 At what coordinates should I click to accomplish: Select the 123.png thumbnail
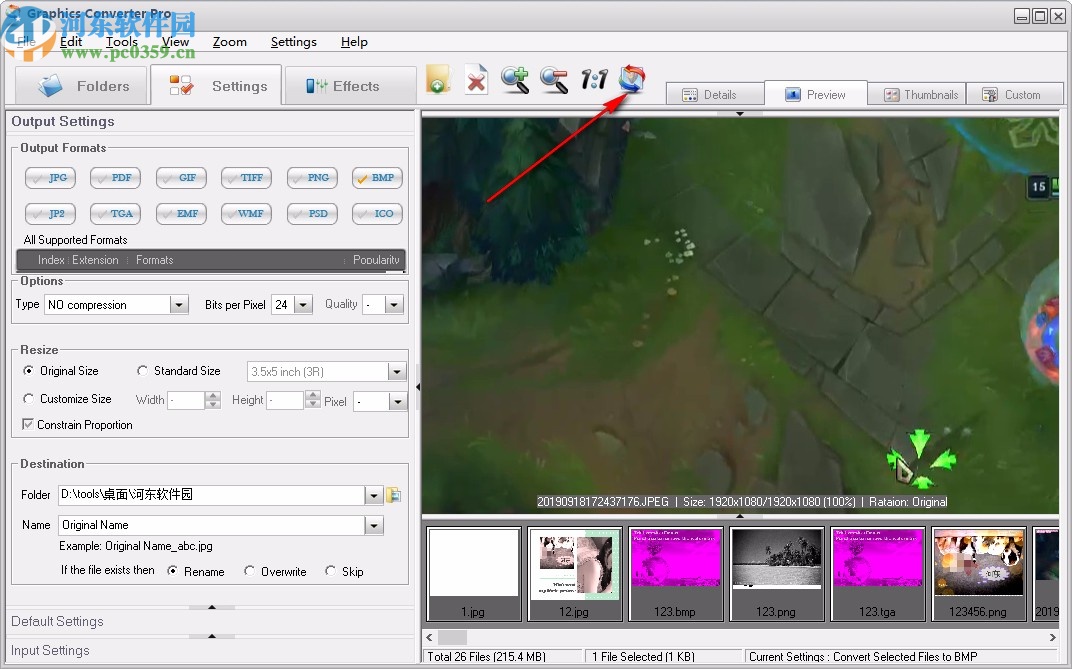[777, 573]
